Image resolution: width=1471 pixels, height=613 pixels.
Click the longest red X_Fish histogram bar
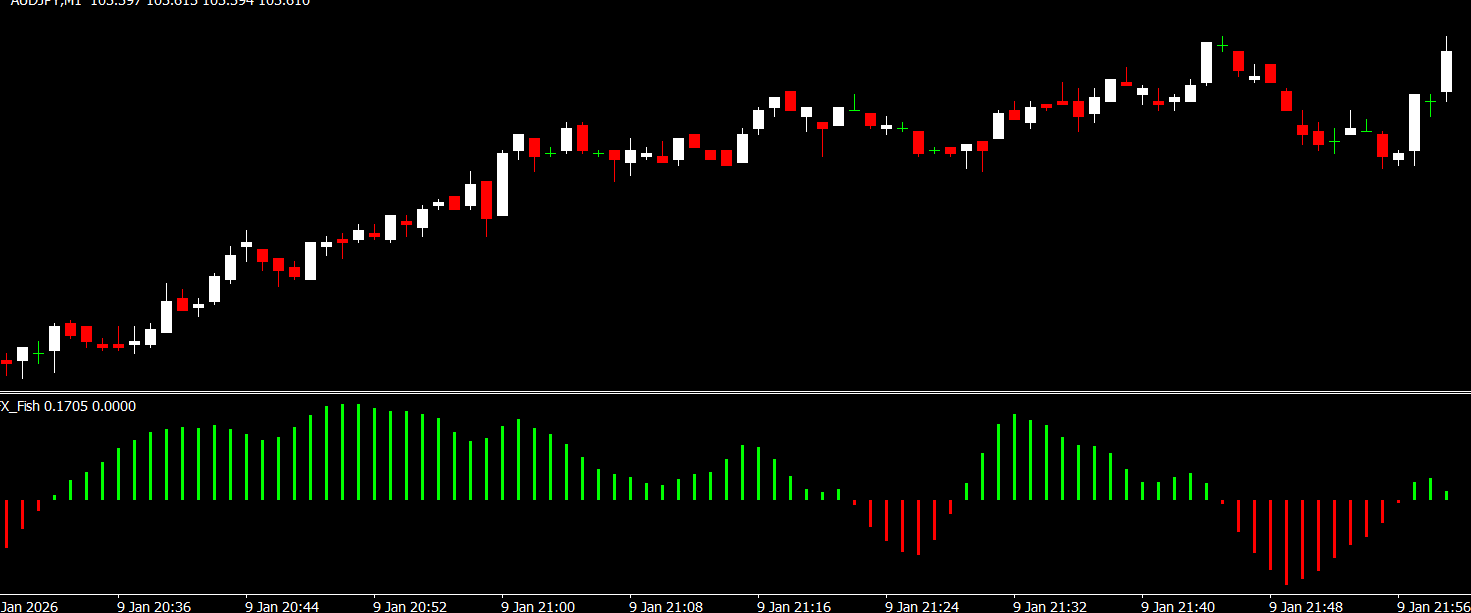[x=1286, y=542]
